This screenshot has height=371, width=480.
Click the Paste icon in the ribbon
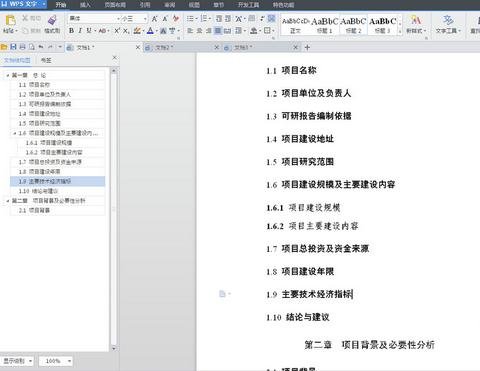(x=10, y=20)
